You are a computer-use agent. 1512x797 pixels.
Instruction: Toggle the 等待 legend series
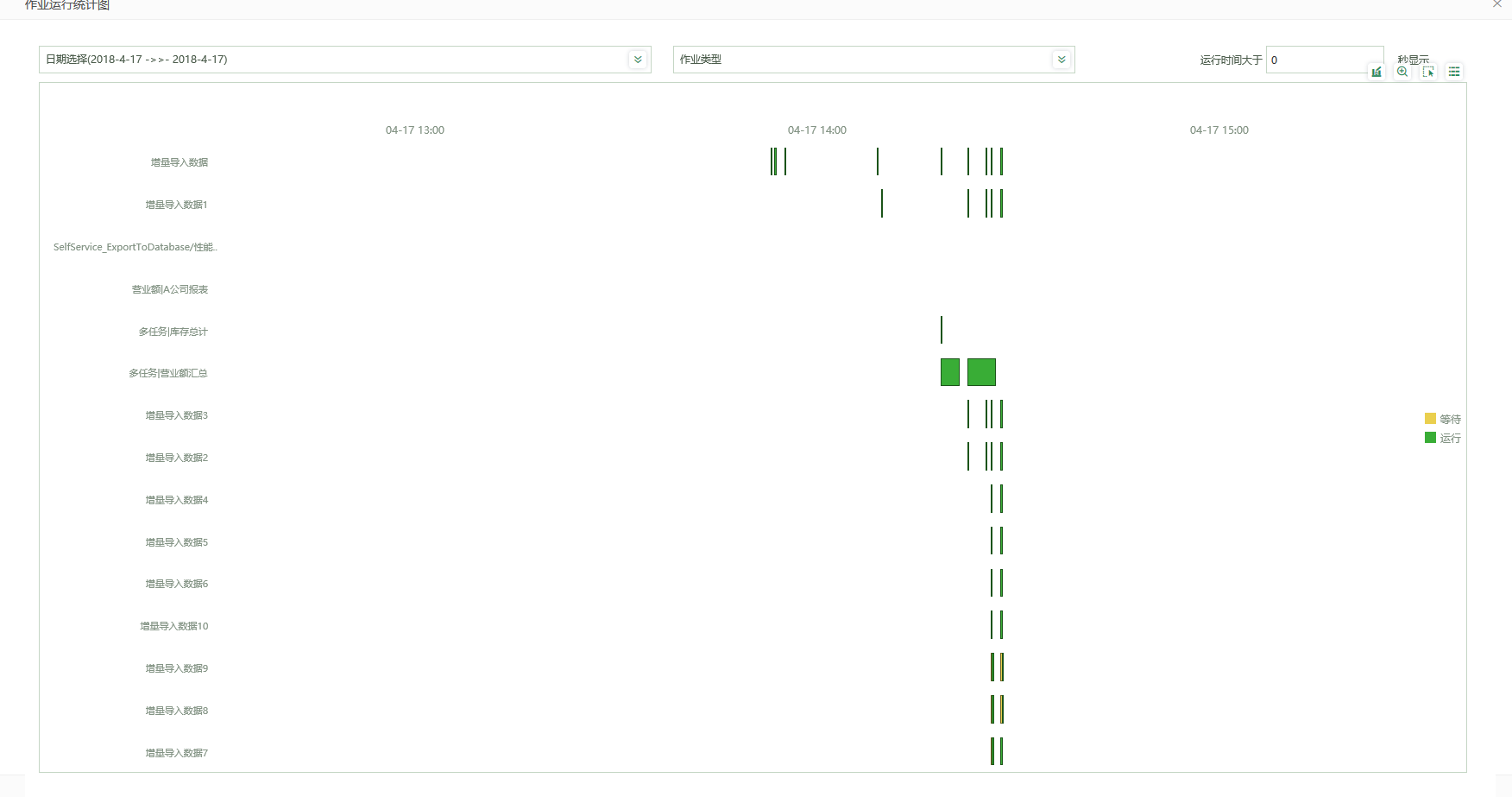click(1450, 419)
